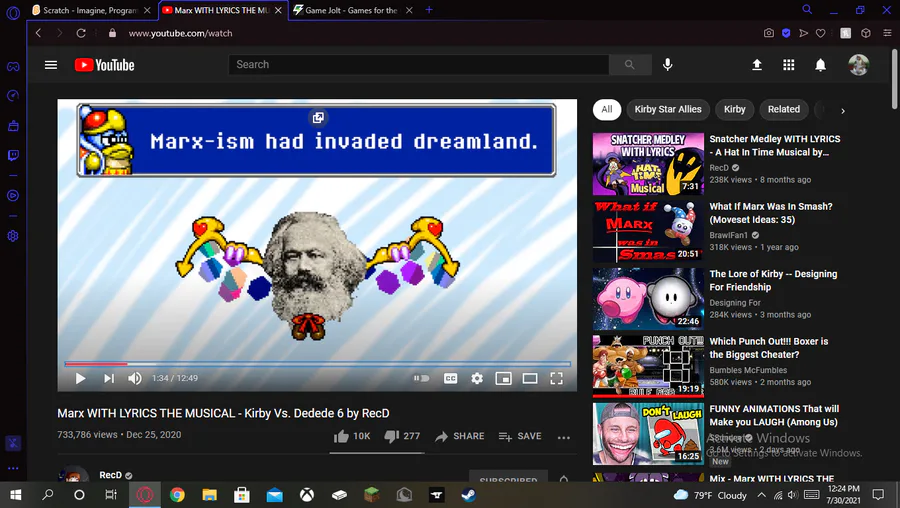The image size is (900, 508).
Task: Open Twitch in Opera sidebar
Action: coord(13,156)
